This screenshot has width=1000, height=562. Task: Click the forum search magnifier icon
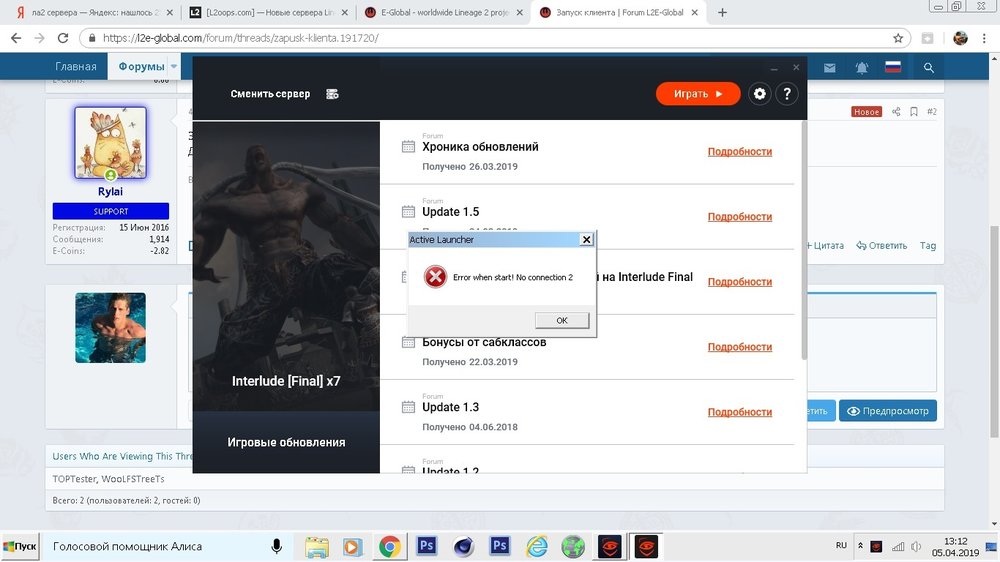tap(929, 67)
